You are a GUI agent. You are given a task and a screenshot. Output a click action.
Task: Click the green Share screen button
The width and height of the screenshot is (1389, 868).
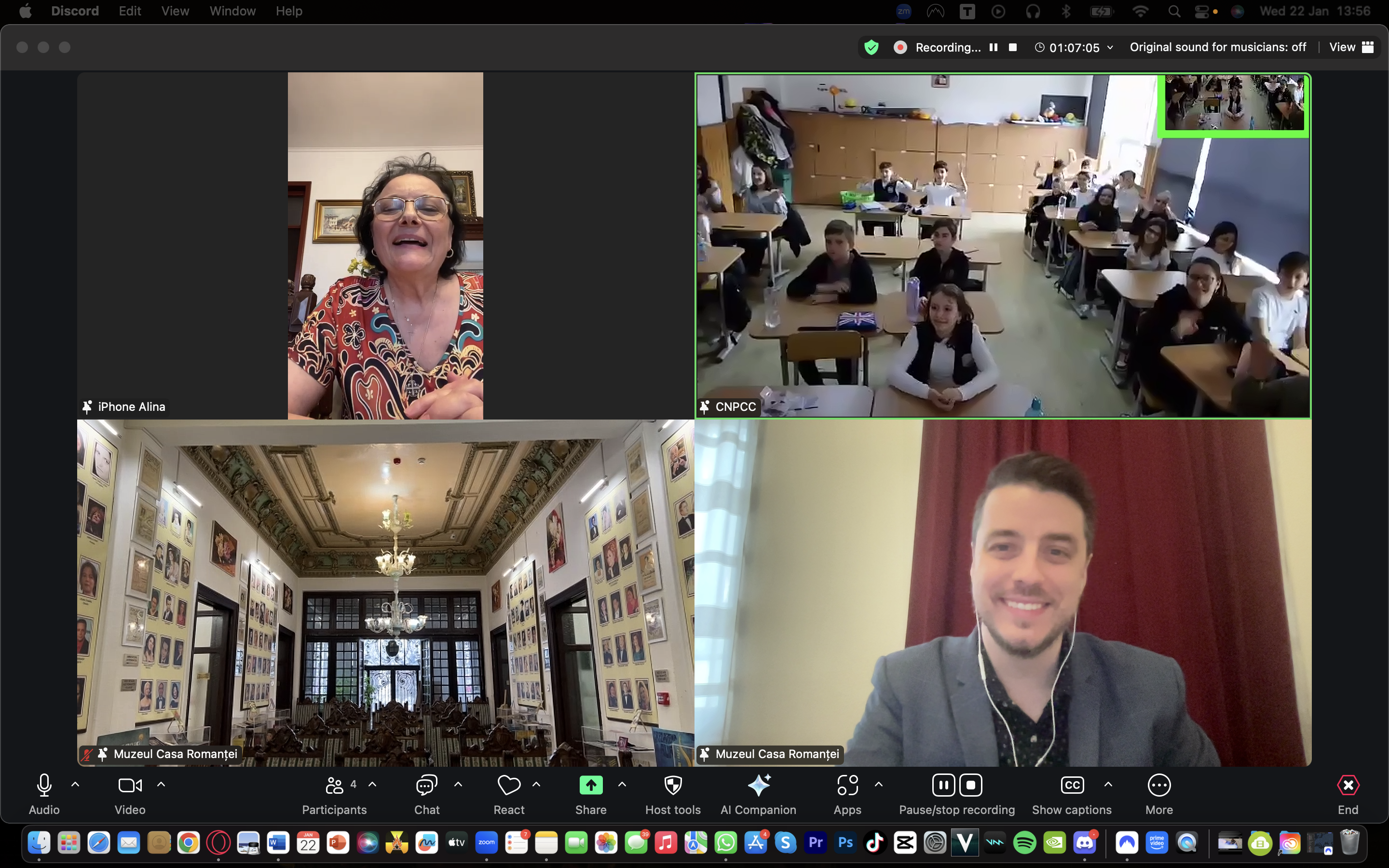pos(591,786)
